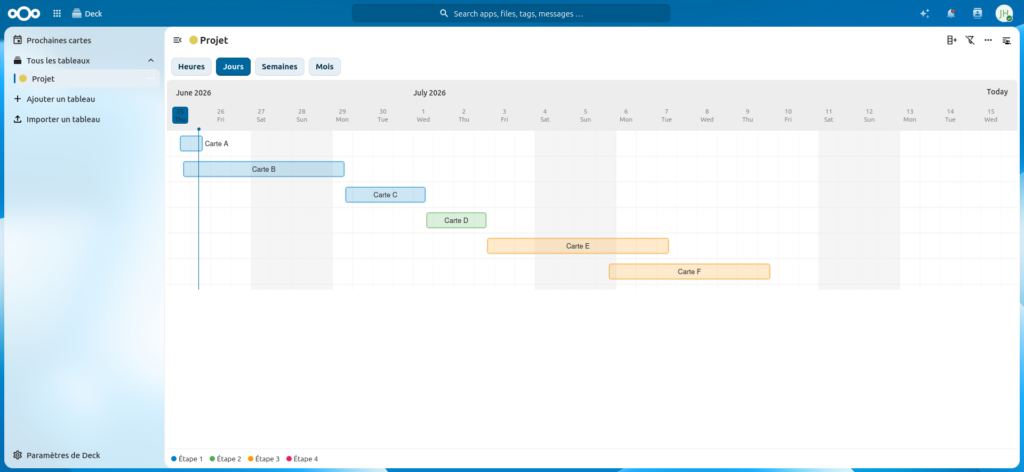Toggle the board details sidebar icon
Image resolution: width=1024 pixels, height=472 pixels.
(1006, 40)
